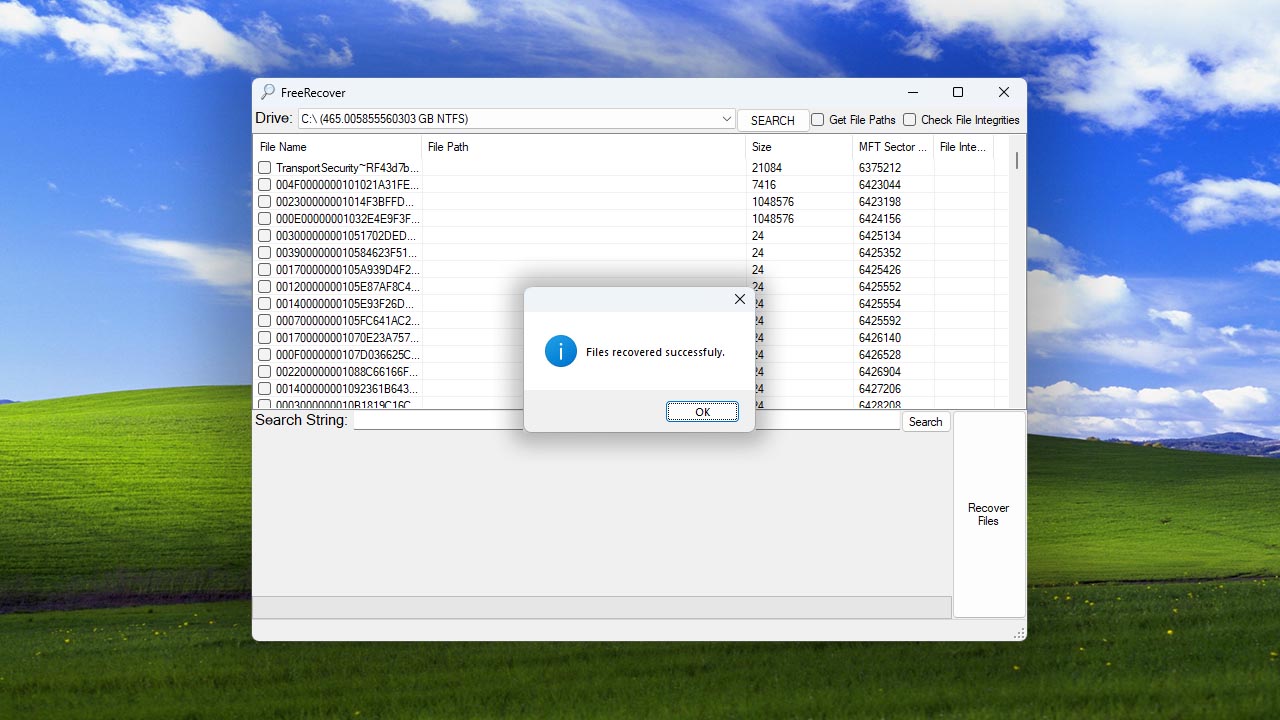1280x720 pixels.
Task: Check the 004F0000000101021A31FE file checkbox
Action: 265,185
